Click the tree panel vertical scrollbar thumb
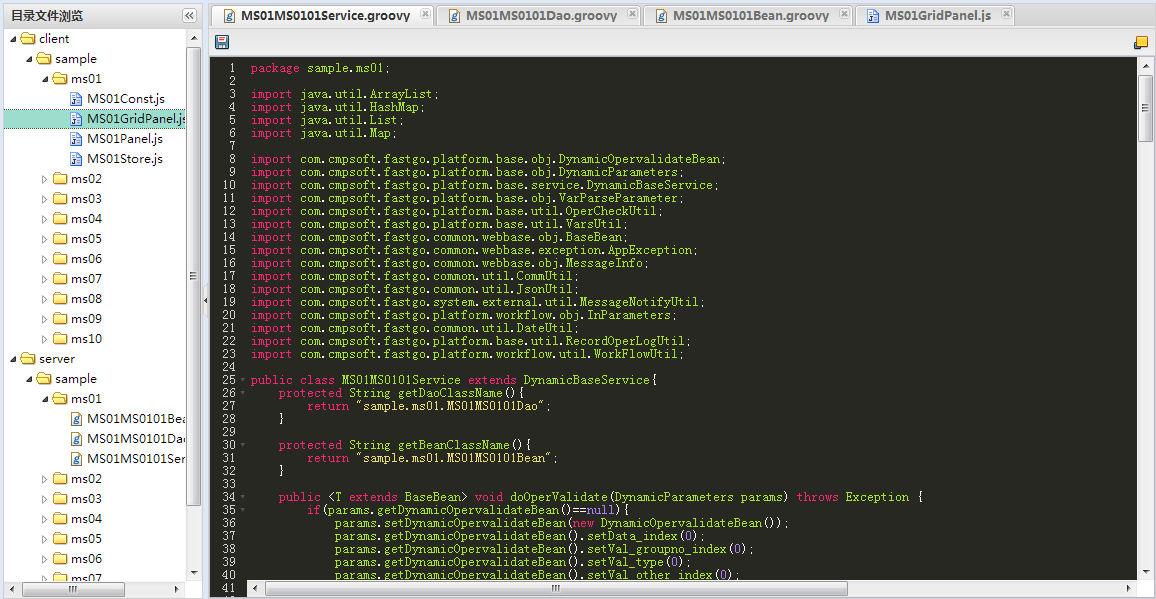This screenshot has height=599, width=1156. point(194,275)
